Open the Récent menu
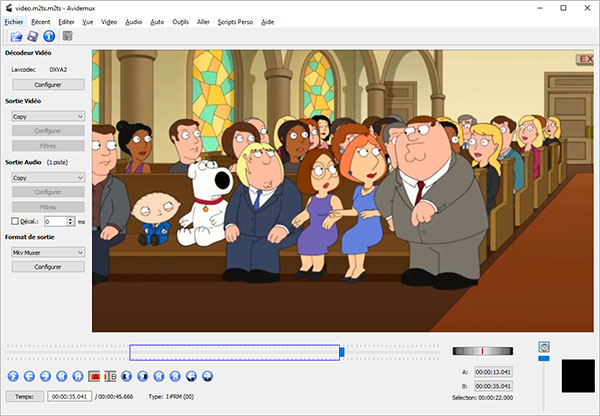 coord(41,22)
